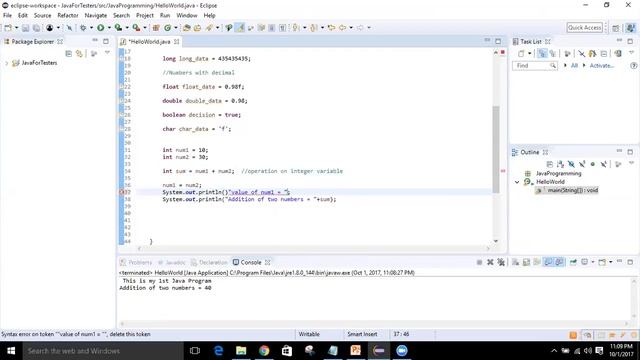Open Task List new task dropdown
Viewport: 640px width, 360px height.
[x=529, y=53]
